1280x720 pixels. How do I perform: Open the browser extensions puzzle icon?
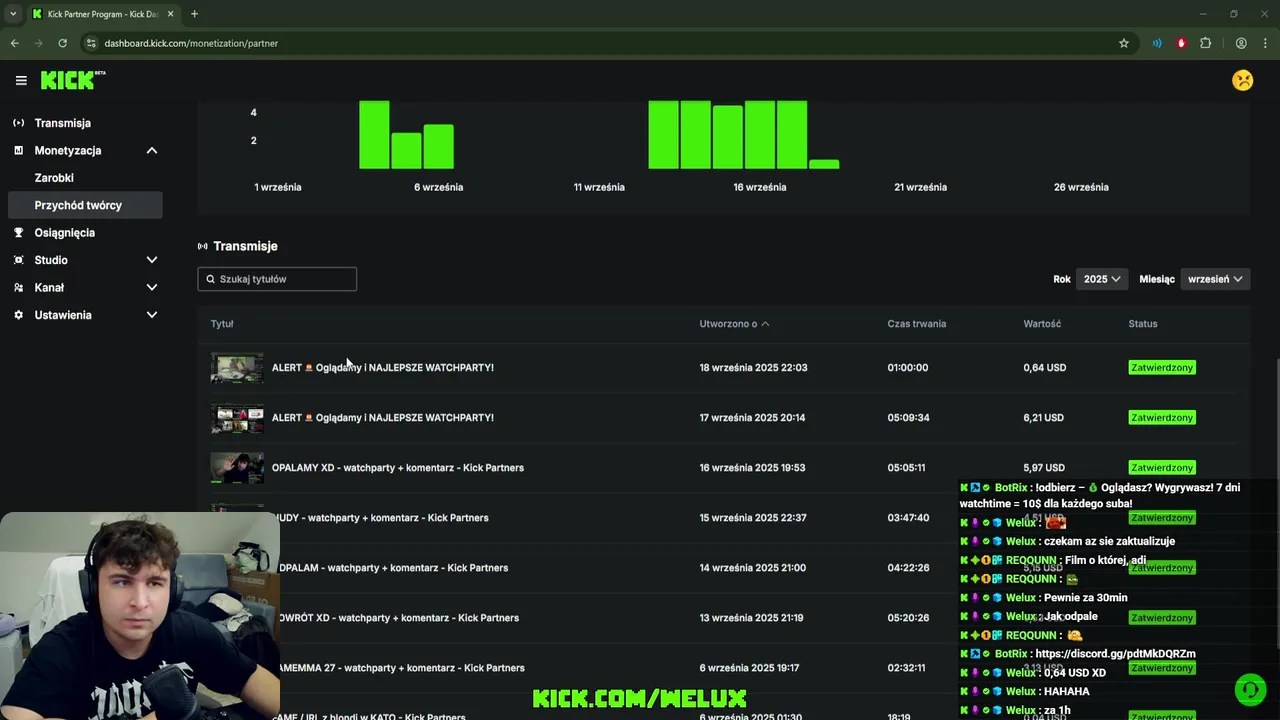point(1205,43)
